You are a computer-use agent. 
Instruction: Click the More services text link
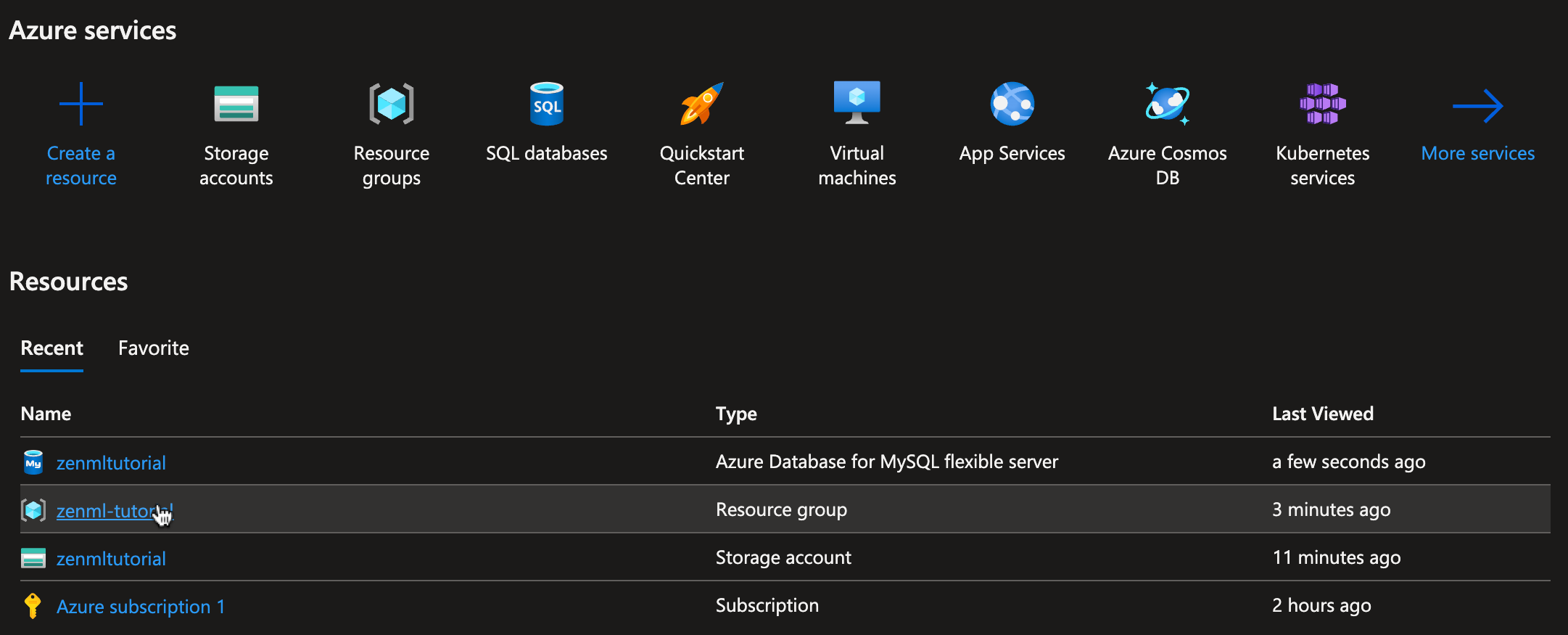1478,153
